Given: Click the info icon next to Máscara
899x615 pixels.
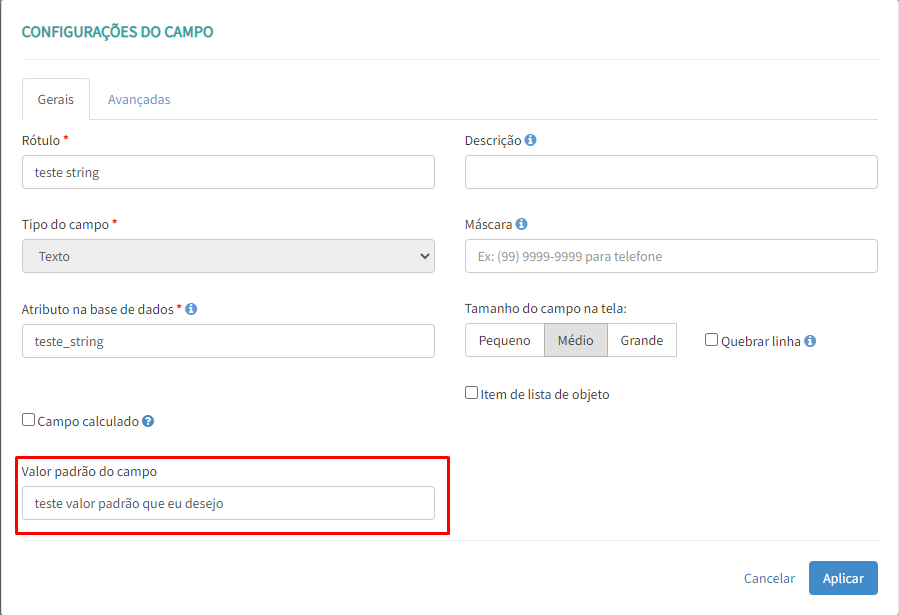Looking at the screenshot, I should [522, 225].
